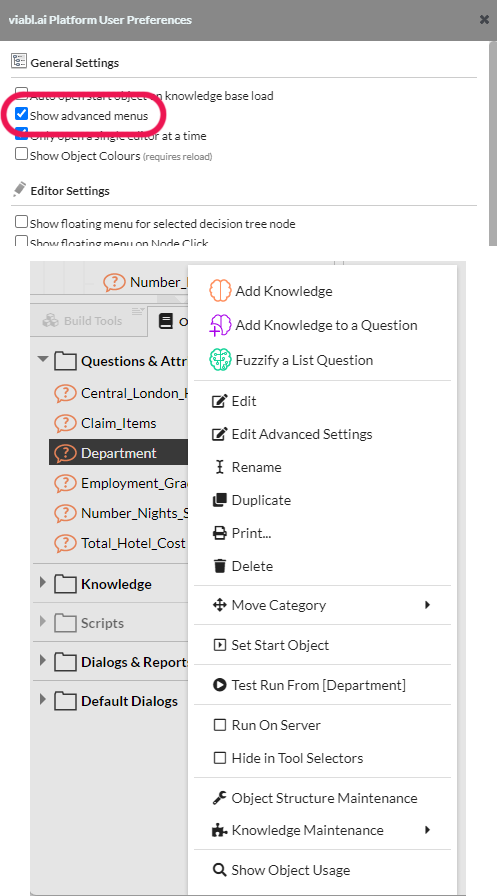The width and height of the screenshot is (497, 896).
Task: Click the question icon beside Department
Action: pyautogui.click(x=66, y=453)
